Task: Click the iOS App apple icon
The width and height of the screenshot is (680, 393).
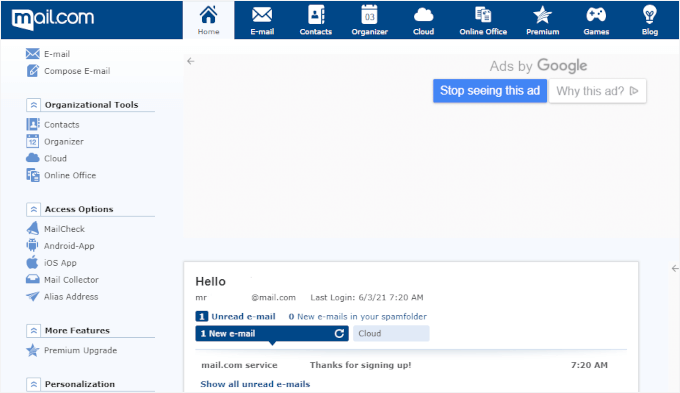Action: 33,262
